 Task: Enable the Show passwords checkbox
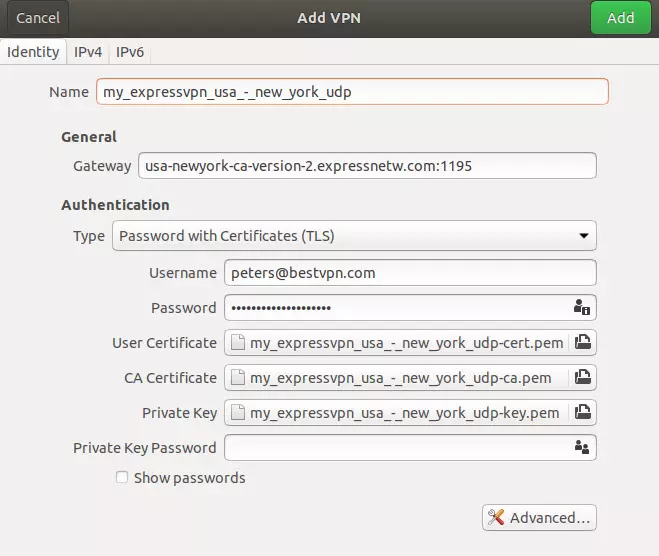[x=122, y=477]
